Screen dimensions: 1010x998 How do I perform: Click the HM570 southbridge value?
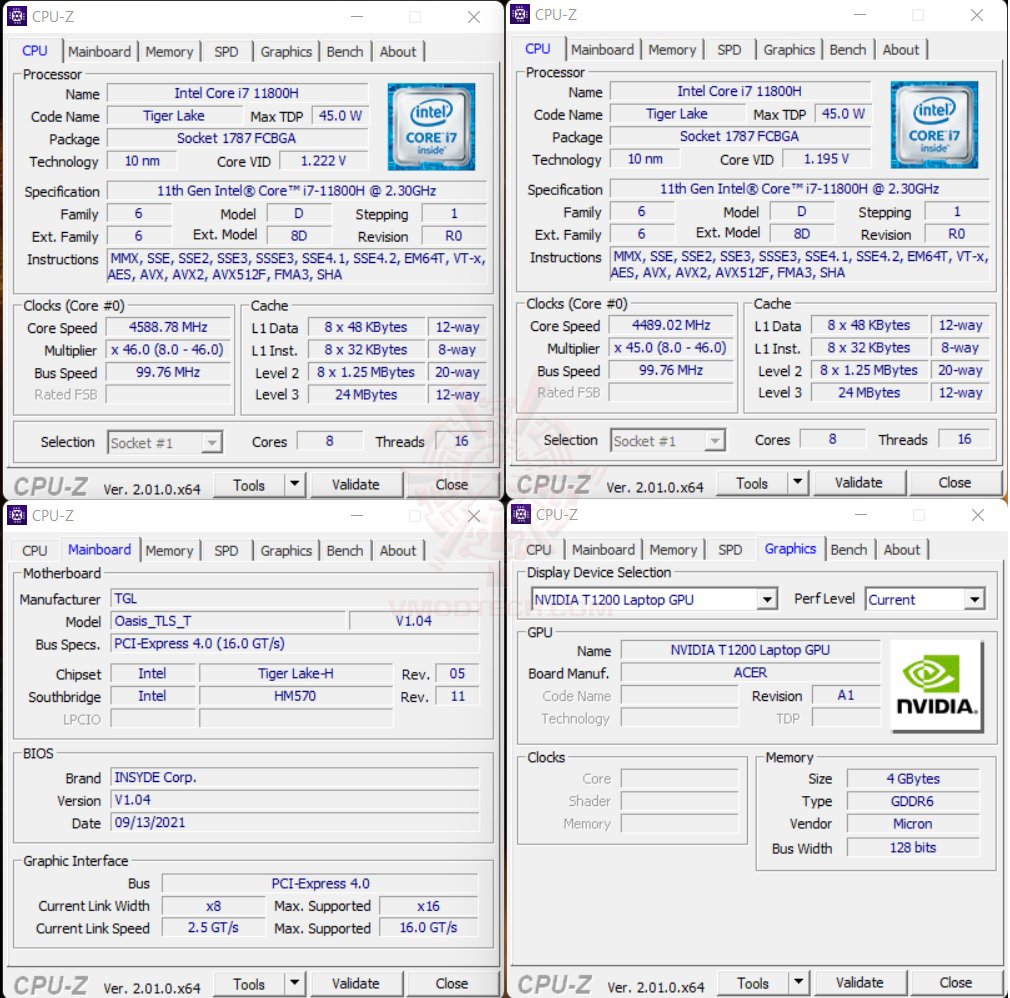coord(296,696)
